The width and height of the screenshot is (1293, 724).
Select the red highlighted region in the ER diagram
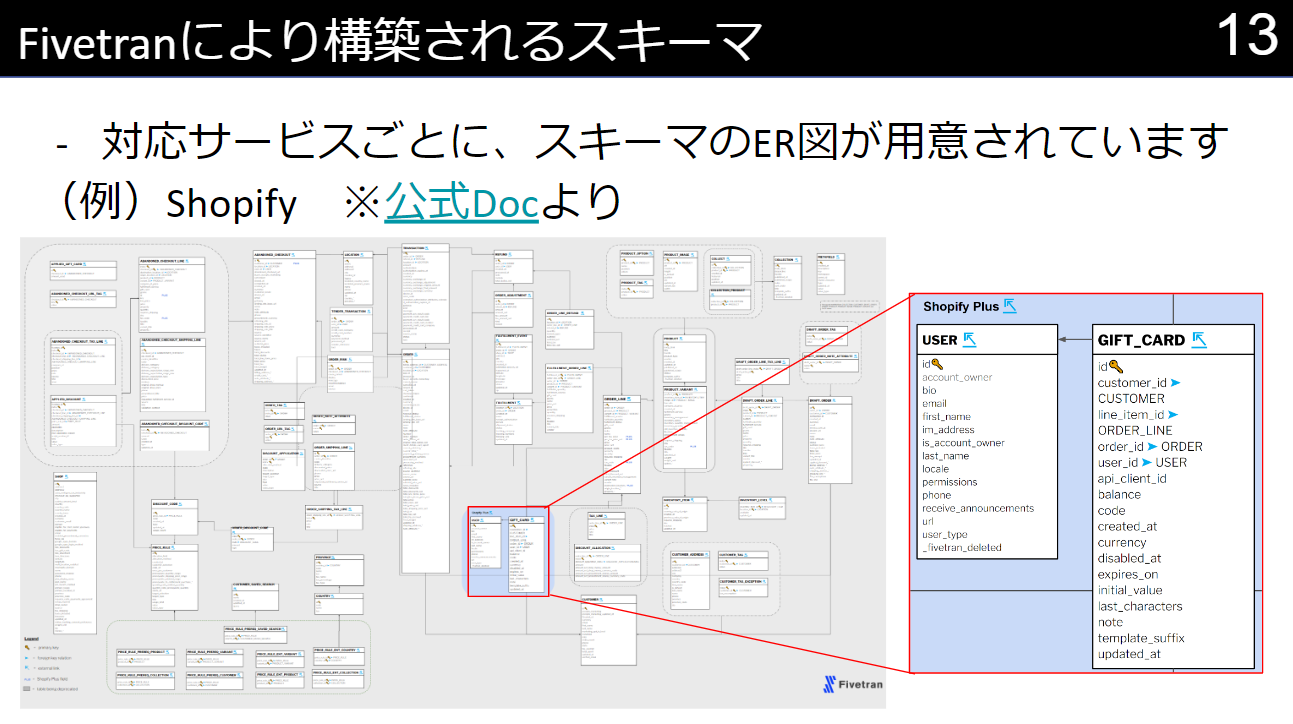[x=507, y=553]
